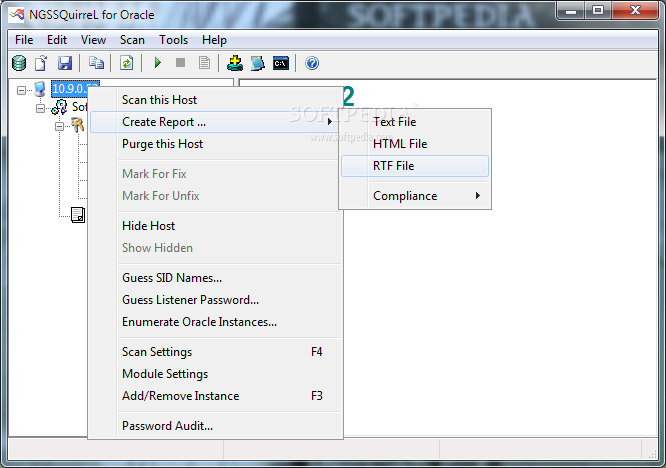Viewport: 666px width, 468px height.
Task: Open Scan Settings
Action: coord(216,352)
